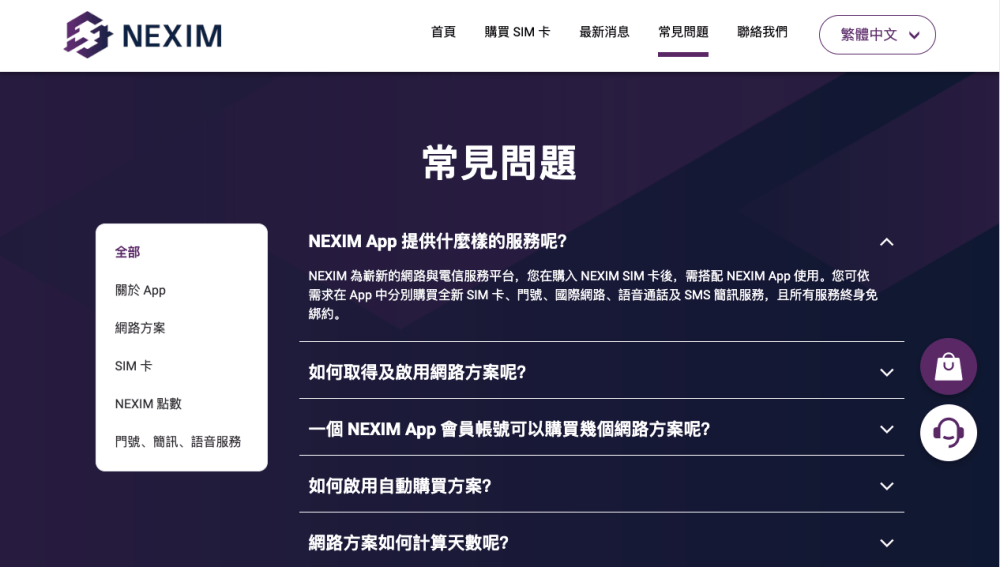Viewport: 1000px width, 567px height.
Task: Open 購買 SIM 卡 page
Action: point(517,32)
